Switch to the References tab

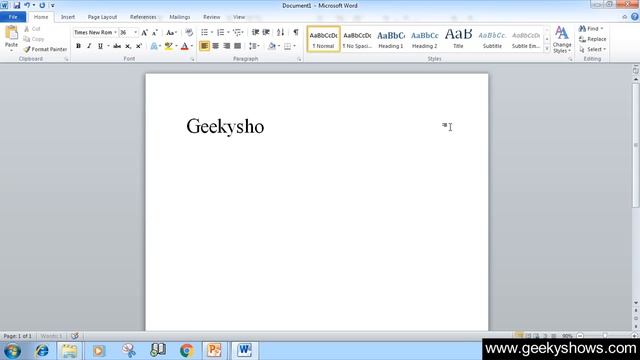[x=143, y=17]
